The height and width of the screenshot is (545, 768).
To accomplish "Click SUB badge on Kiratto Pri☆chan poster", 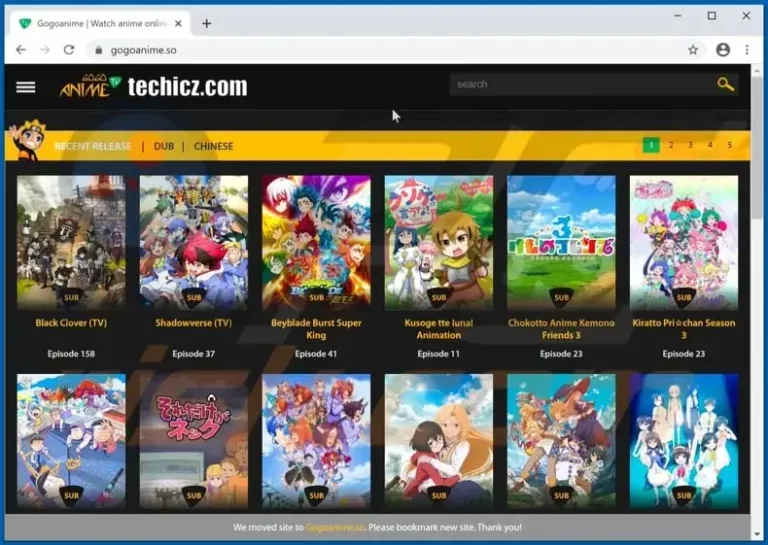I will (684, 298).
